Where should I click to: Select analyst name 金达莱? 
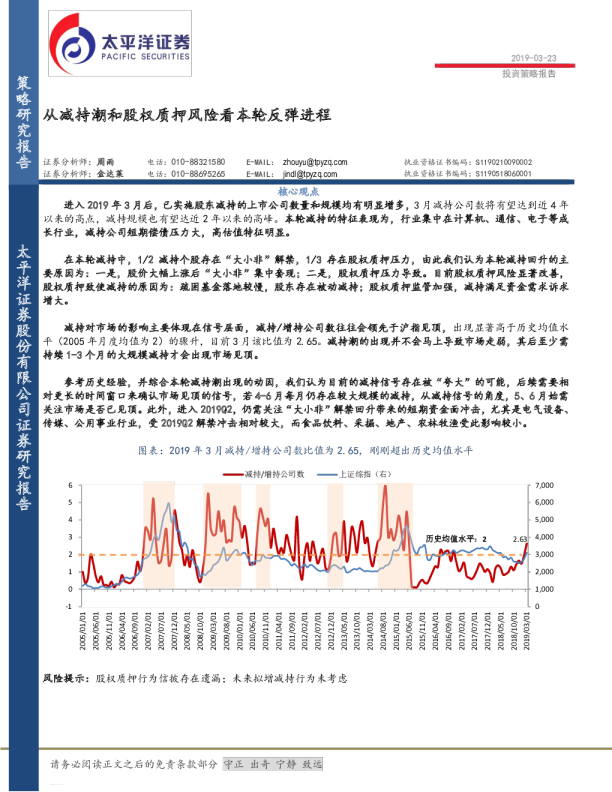tap(109, 173)
